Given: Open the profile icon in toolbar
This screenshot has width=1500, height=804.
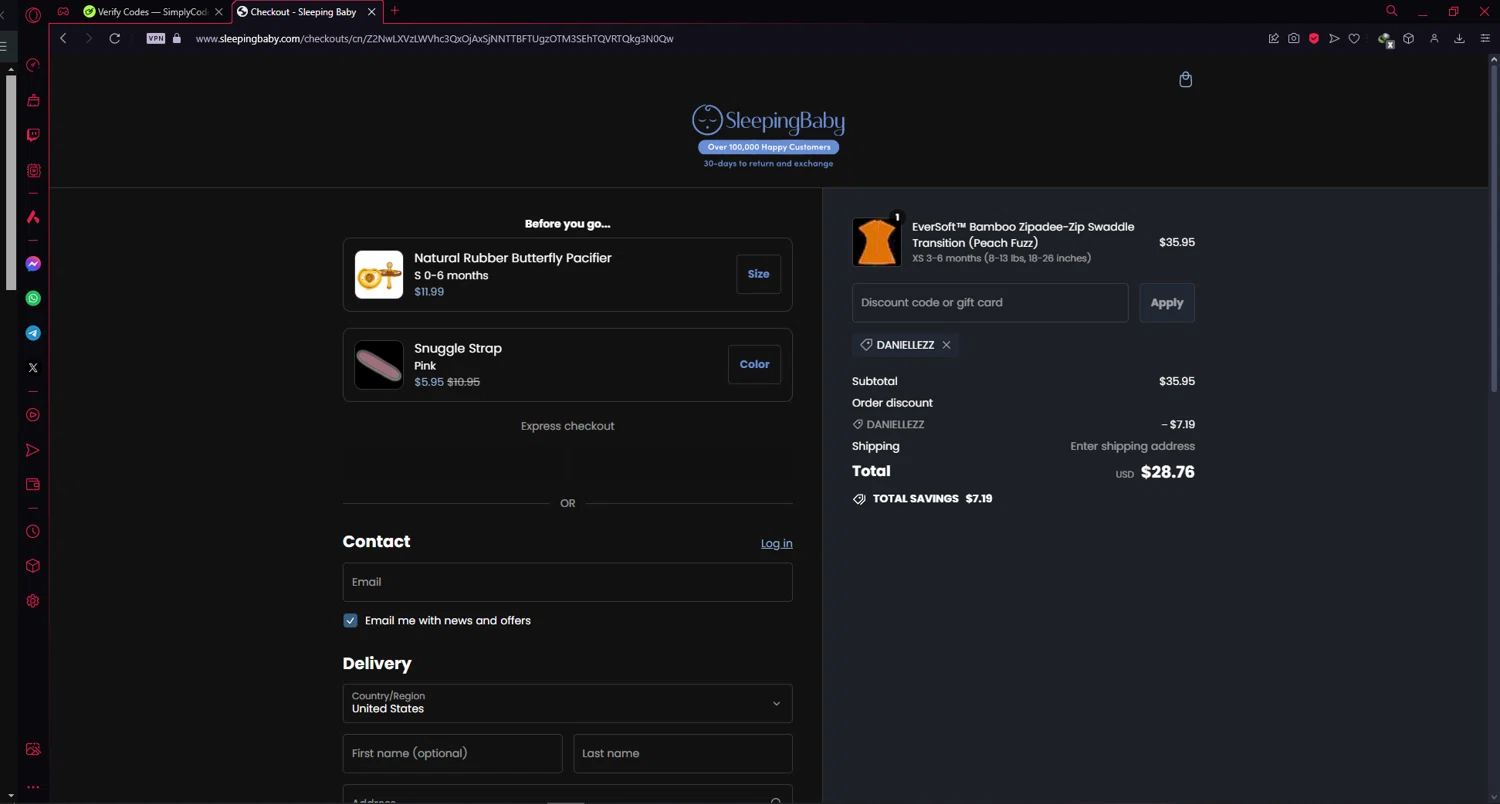Looking at the screenshot, I should 1434,39.
